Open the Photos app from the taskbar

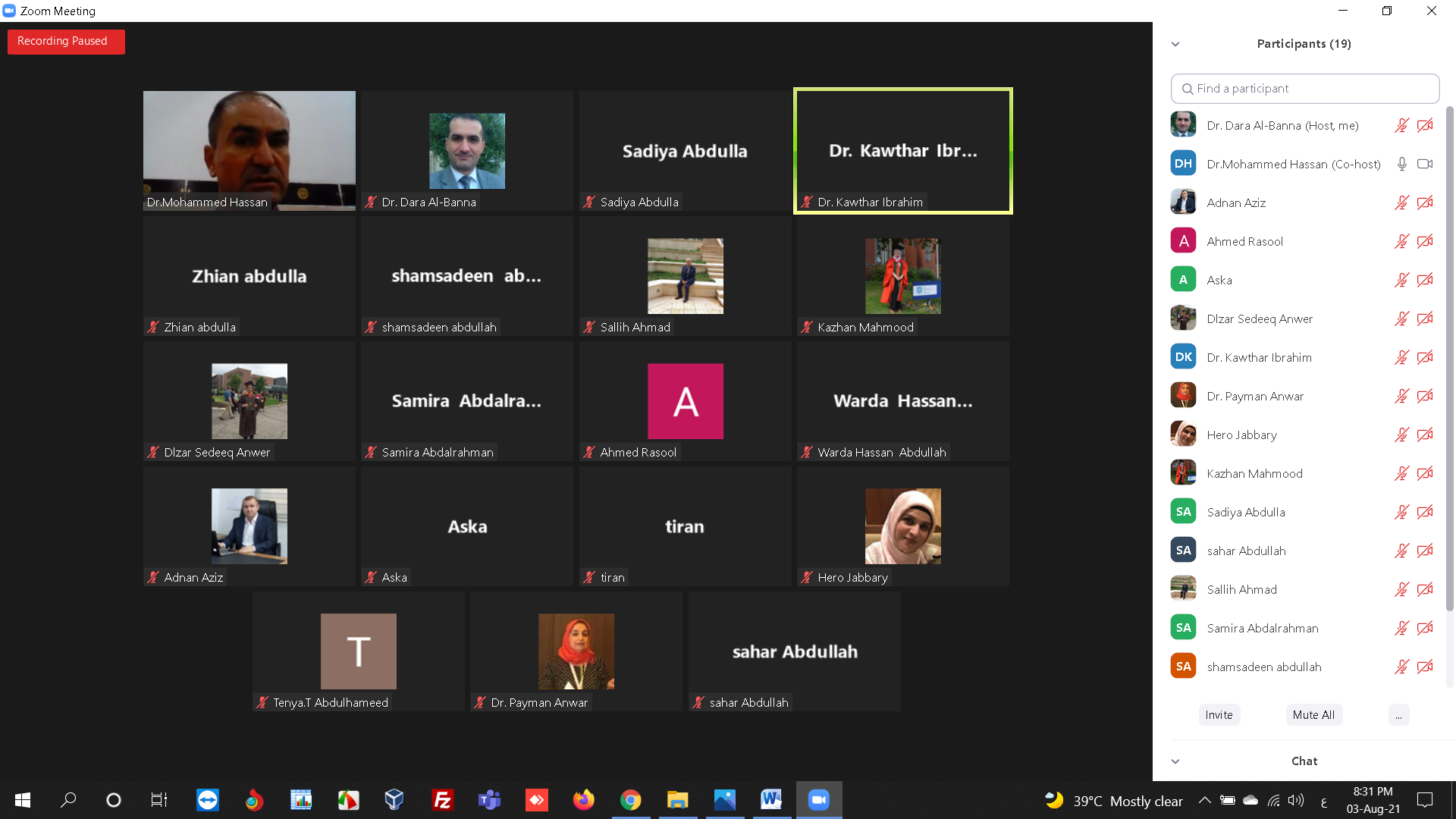(x=724, y=800)
